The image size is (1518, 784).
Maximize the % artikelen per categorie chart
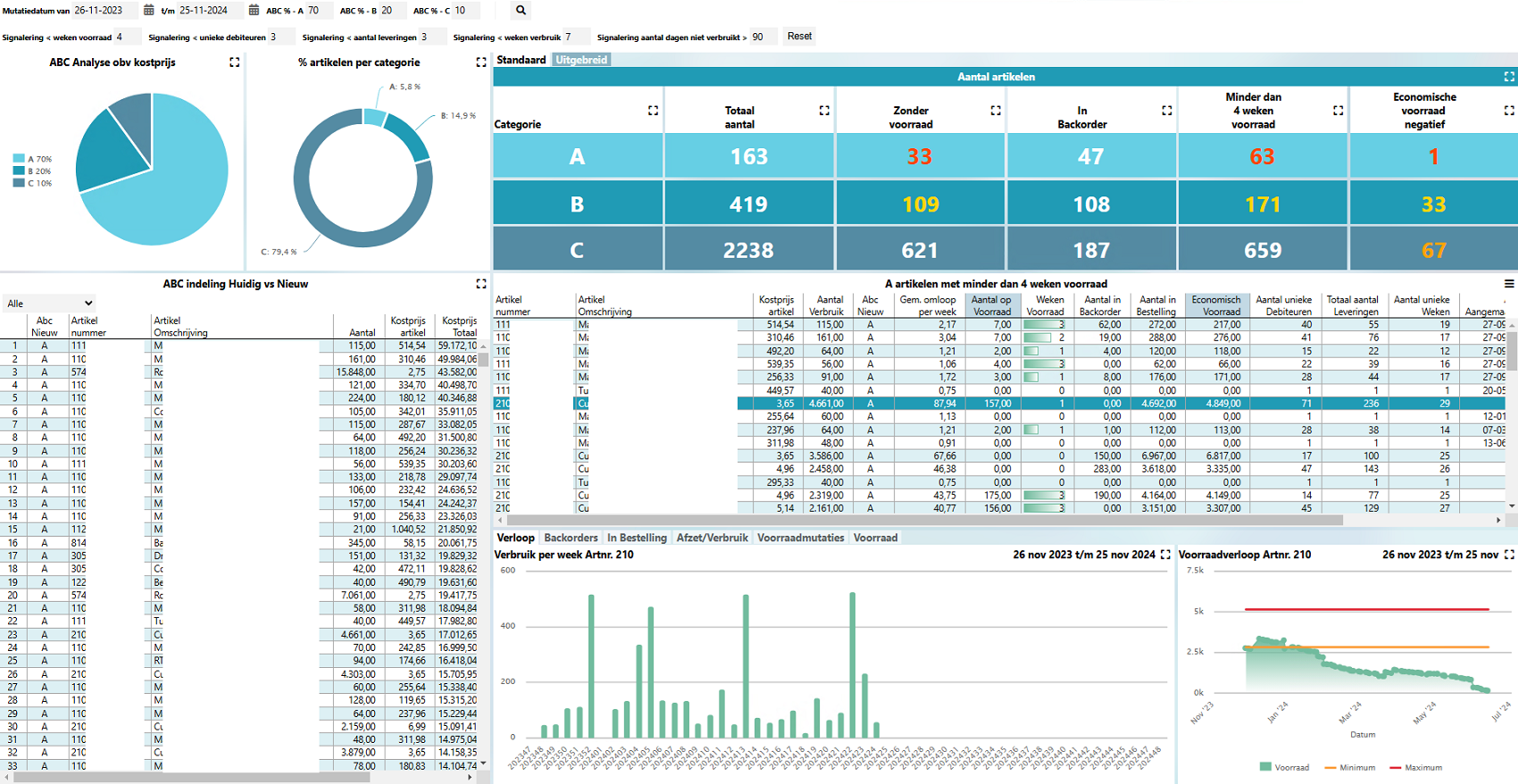pos(480,63)
